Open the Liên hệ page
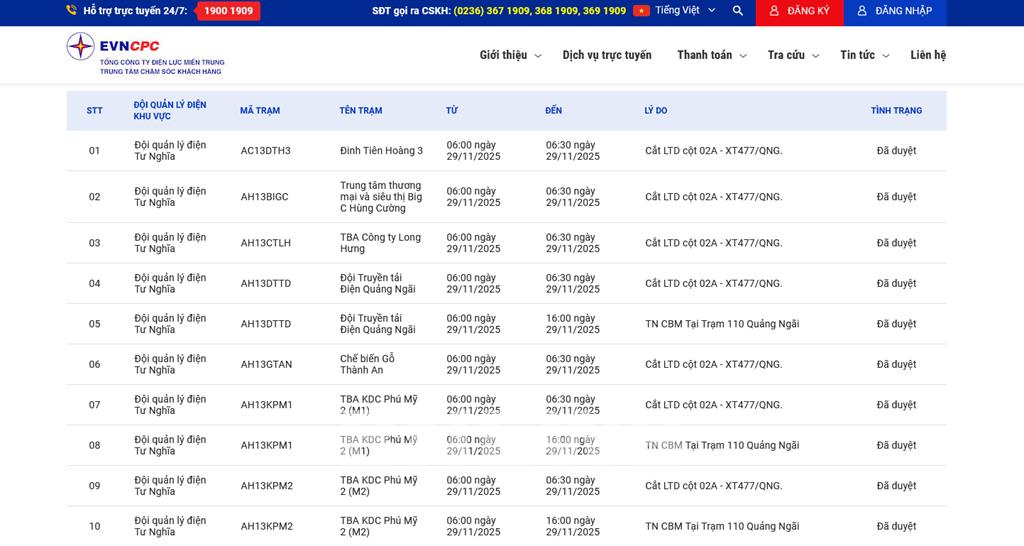Viewport: 1024px width, 546px height. (927, 55)
